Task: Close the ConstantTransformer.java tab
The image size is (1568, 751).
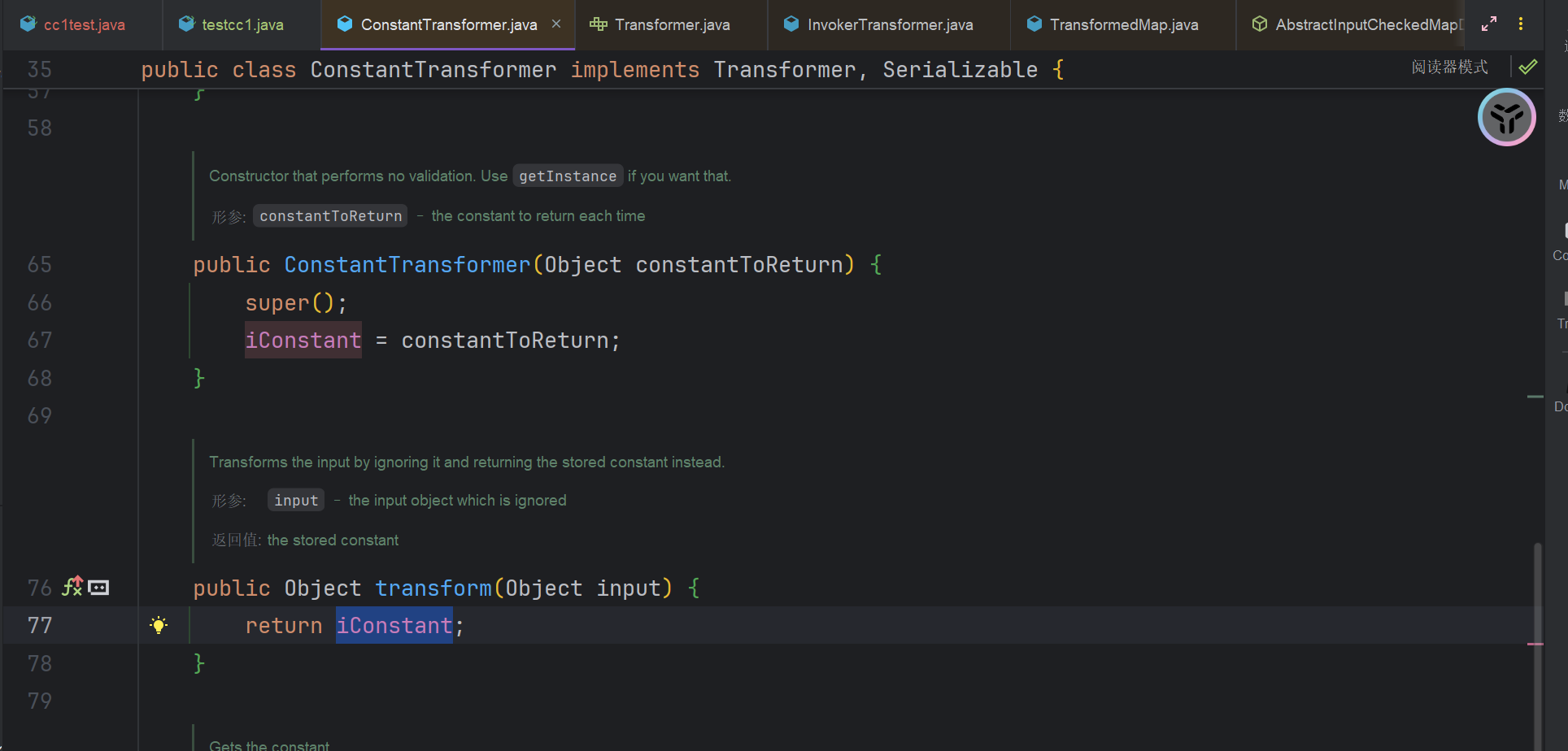Action: (x=556, y=24)
